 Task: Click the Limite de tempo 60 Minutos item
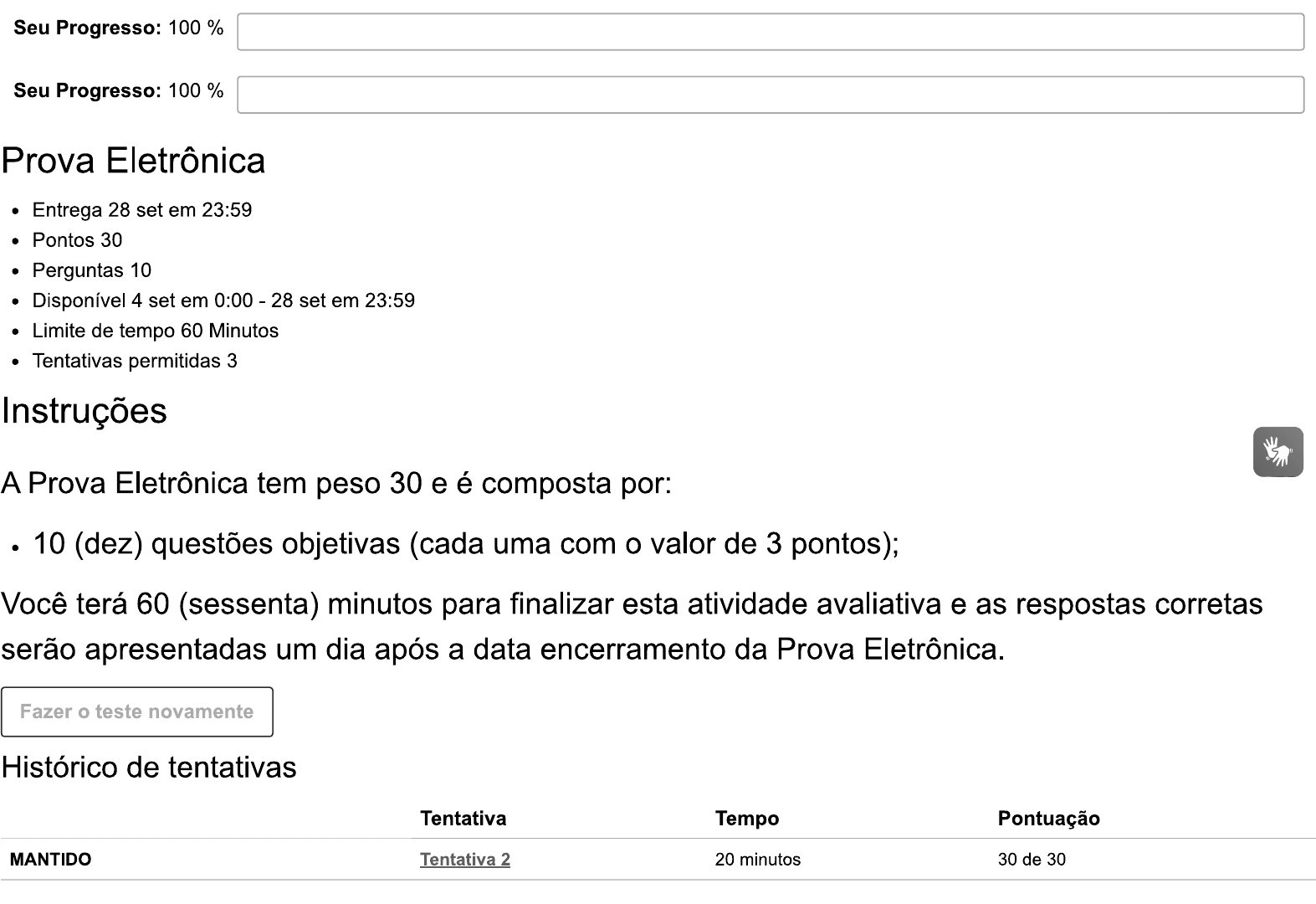click(156, 331)
